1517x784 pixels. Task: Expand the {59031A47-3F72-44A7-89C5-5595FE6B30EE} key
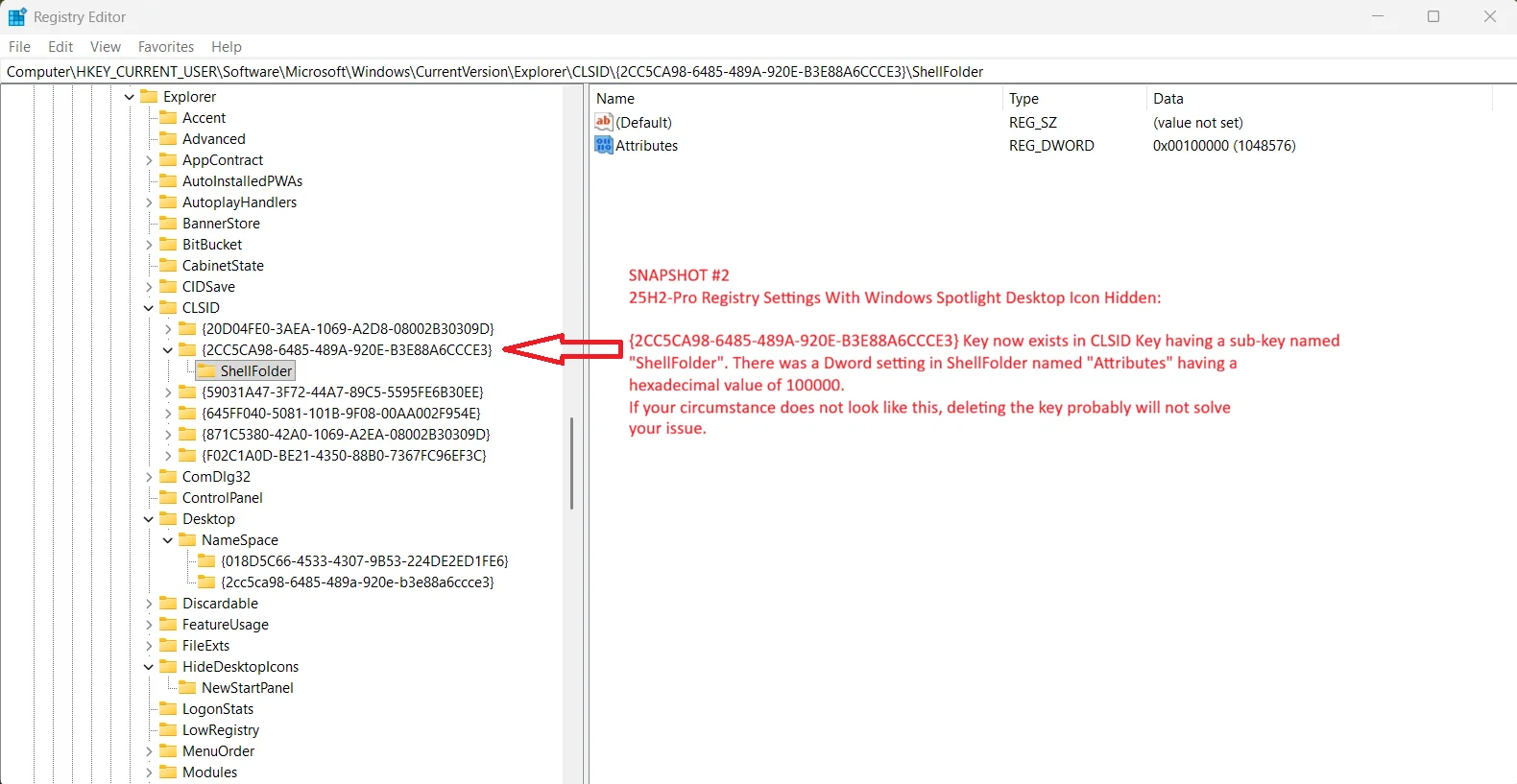tap(168, 392)
